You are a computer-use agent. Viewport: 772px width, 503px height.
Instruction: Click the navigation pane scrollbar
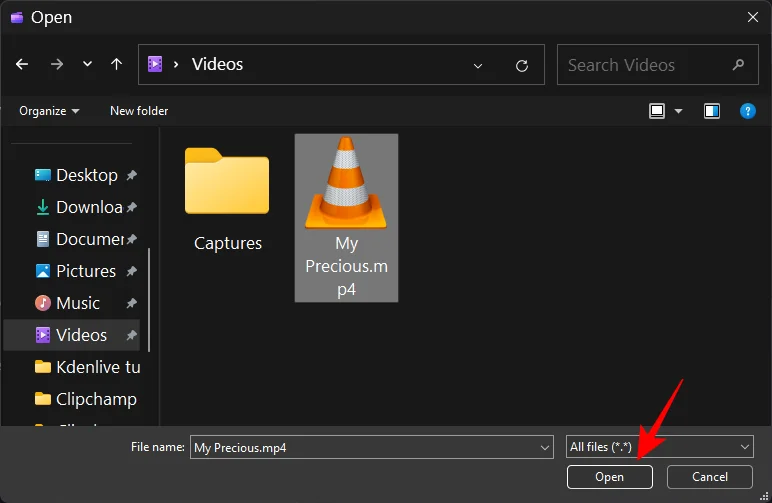click(149, 300)
